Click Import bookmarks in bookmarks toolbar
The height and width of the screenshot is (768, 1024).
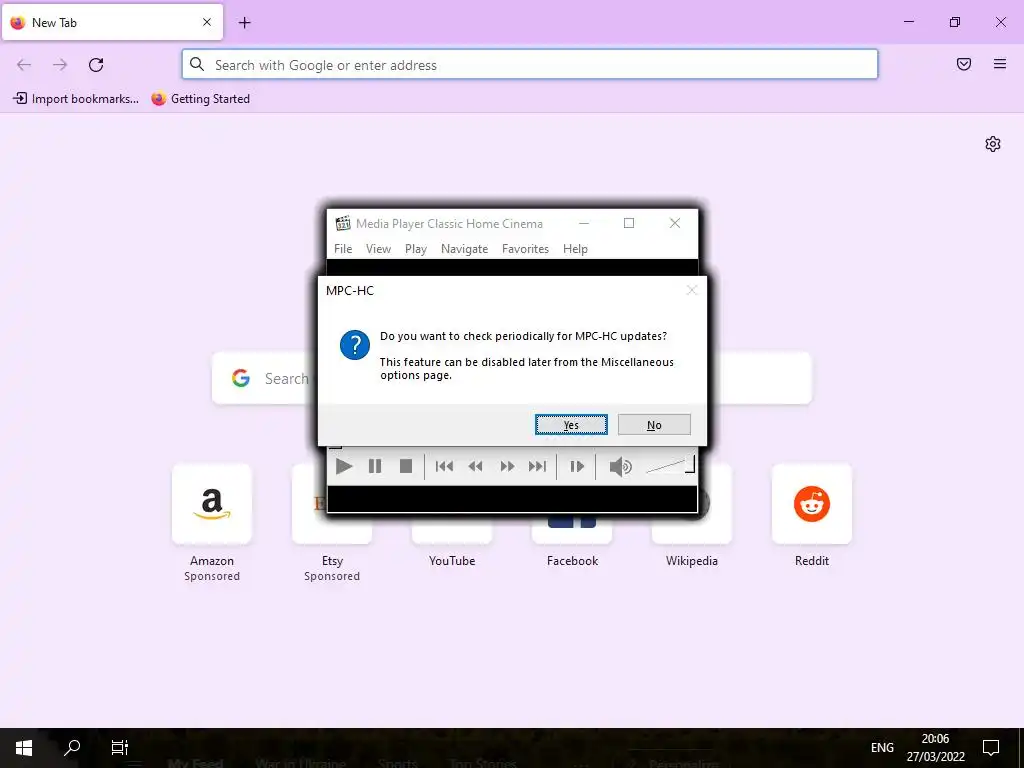click(x=76, y=99)
